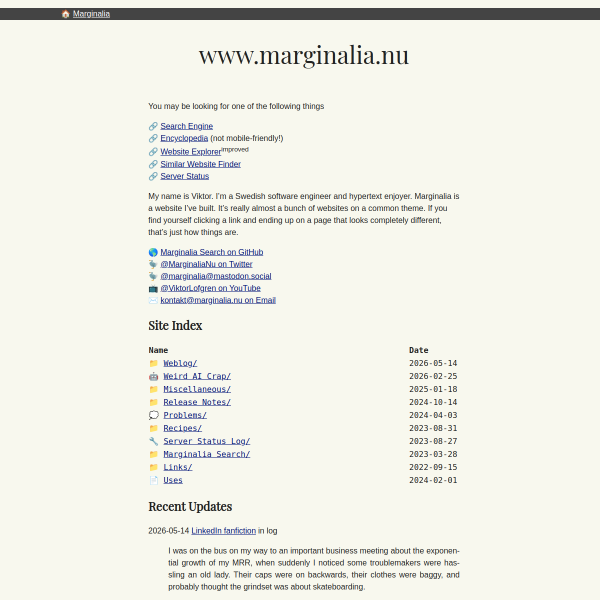Click date 2023-03-28 in site index
The height and width of the screenshot is (600, 600).
433,454
